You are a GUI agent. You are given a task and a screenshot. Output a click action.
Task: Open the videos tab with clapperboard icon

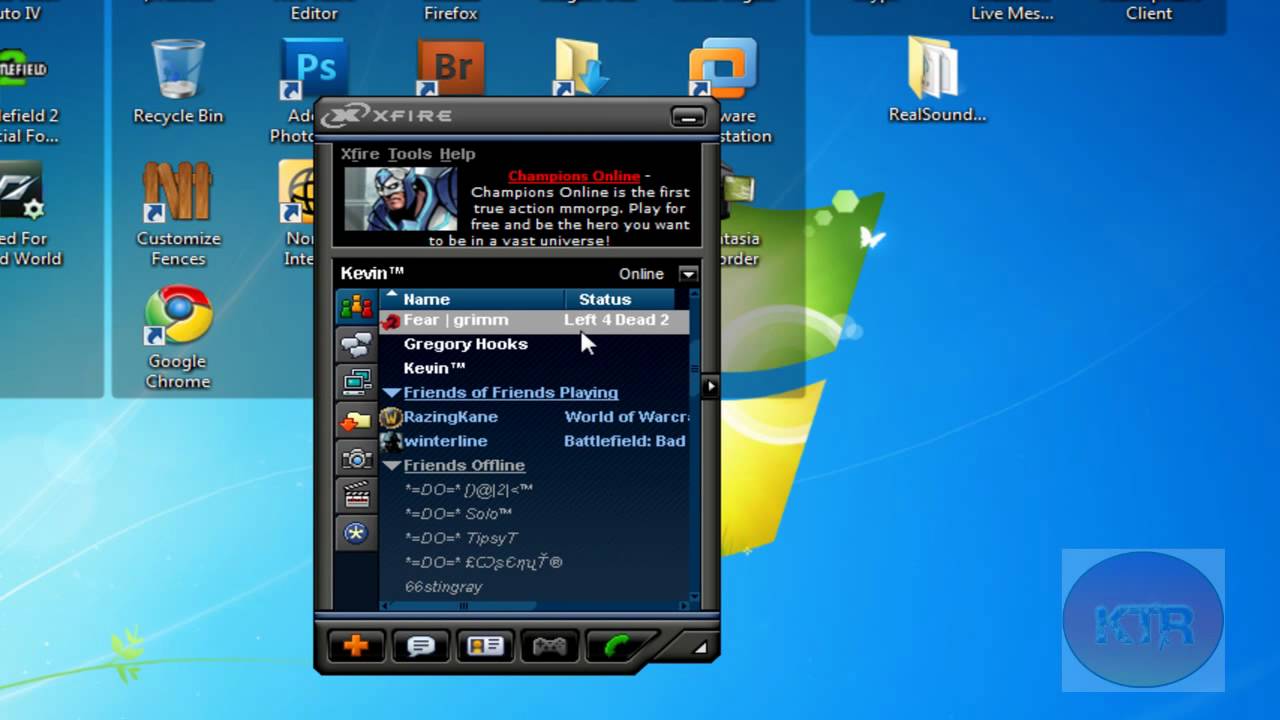pyautogui.click(x=356, y=495)
